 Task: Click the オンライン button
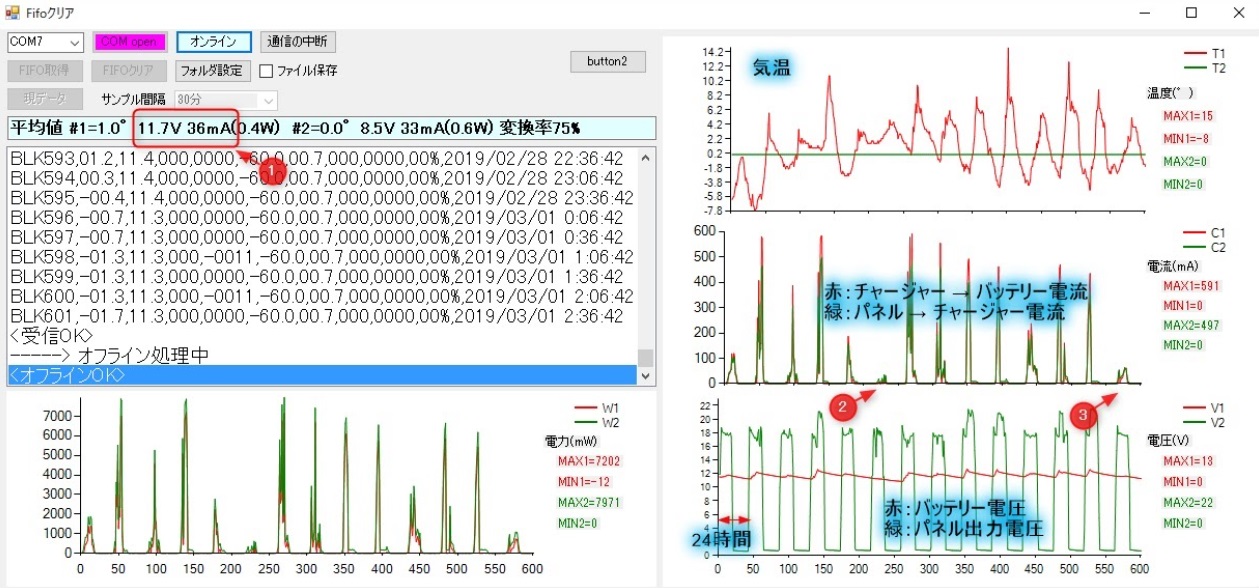coord(213,42)
